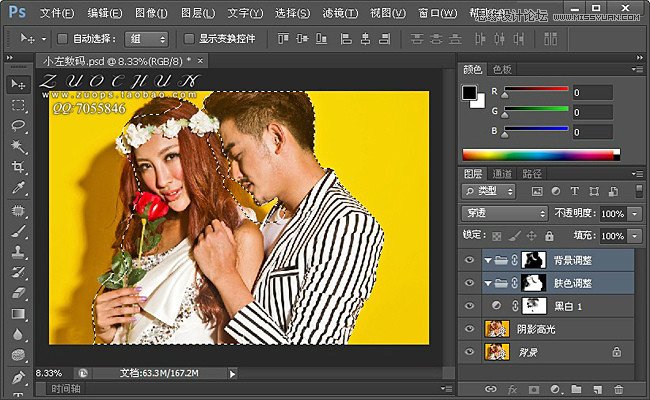Select the Eyedropper tool
Image resolution: width=650 pixels, height=400 pixels.
18,188
